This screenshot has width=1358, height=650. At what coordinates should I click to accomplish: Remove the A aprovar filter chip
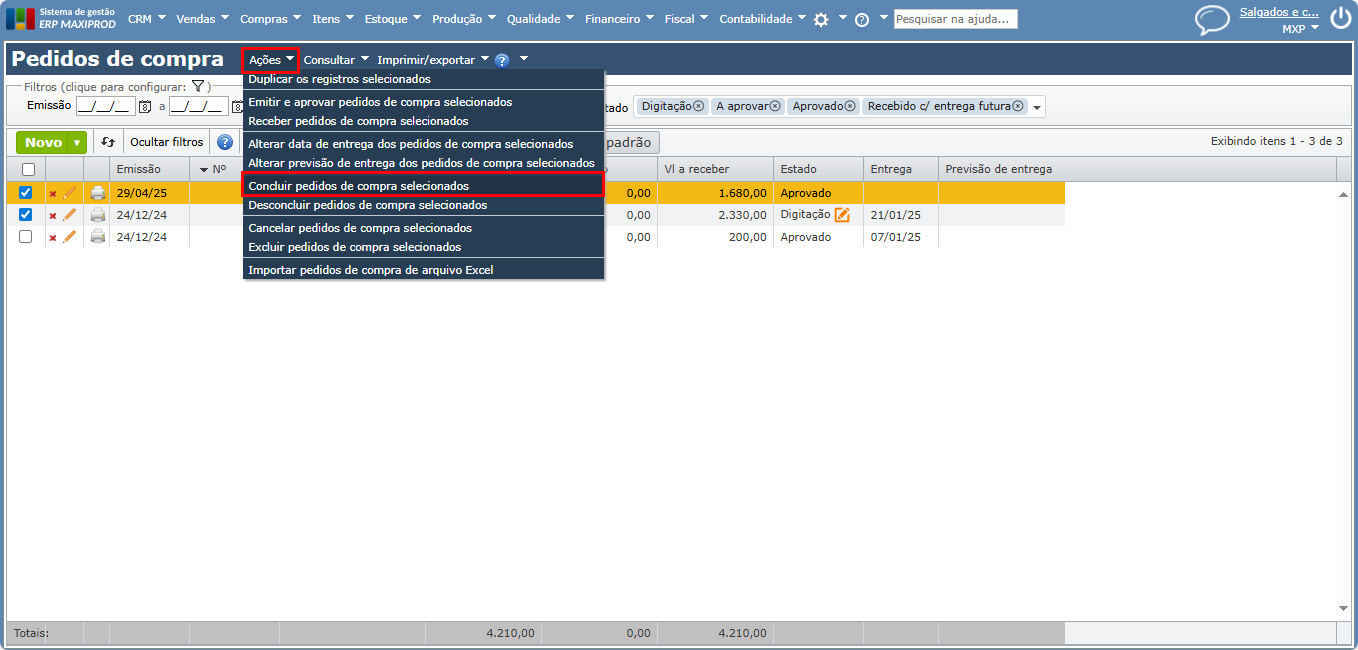775,106
